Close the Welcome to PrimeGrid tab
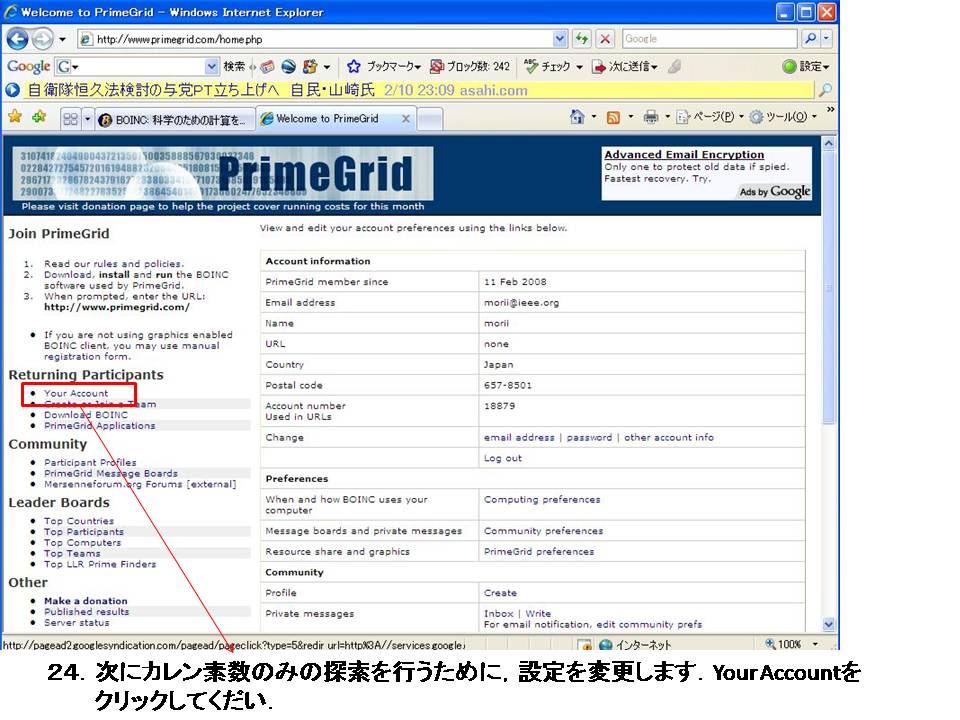The image size is (960, 720). 405,119
